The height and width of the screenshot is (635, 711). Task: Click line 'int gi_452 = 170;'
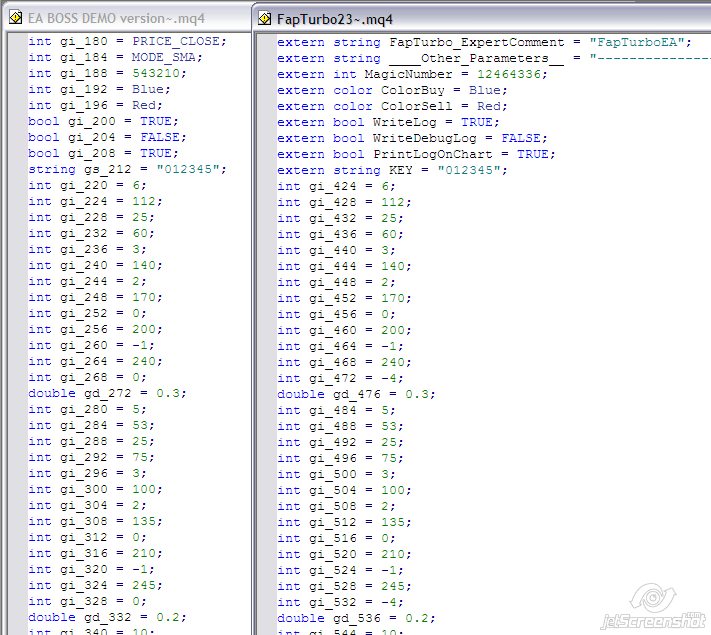(344, 298)
